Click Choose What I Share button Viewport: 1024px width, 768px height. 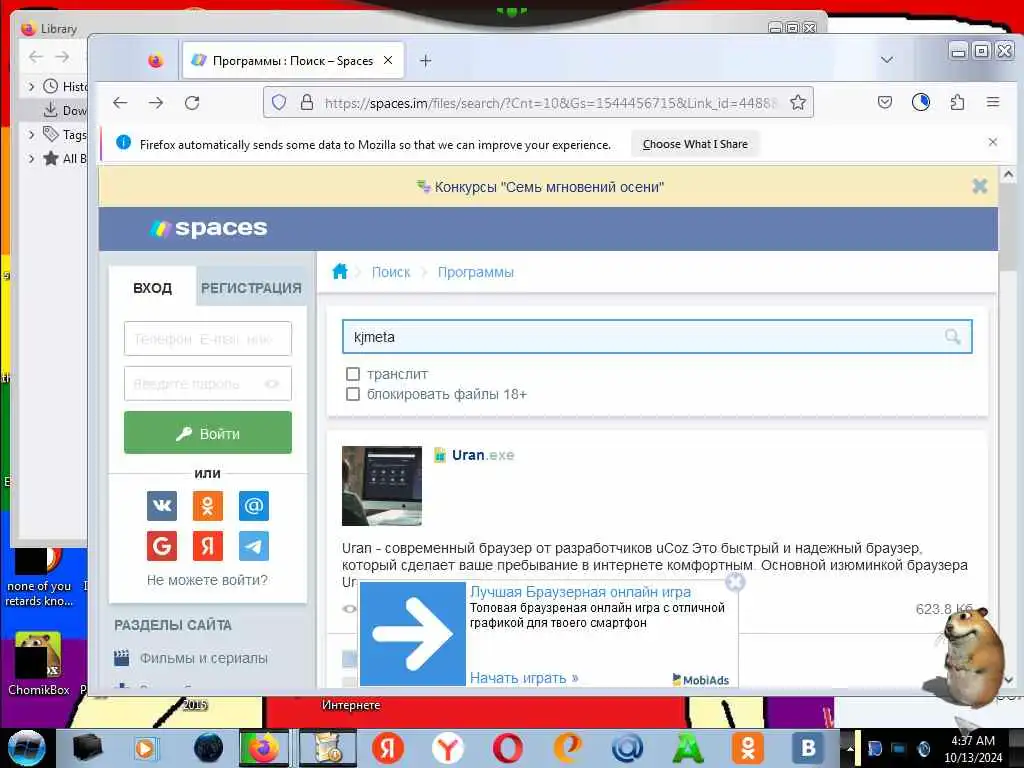tap(695, 144)
